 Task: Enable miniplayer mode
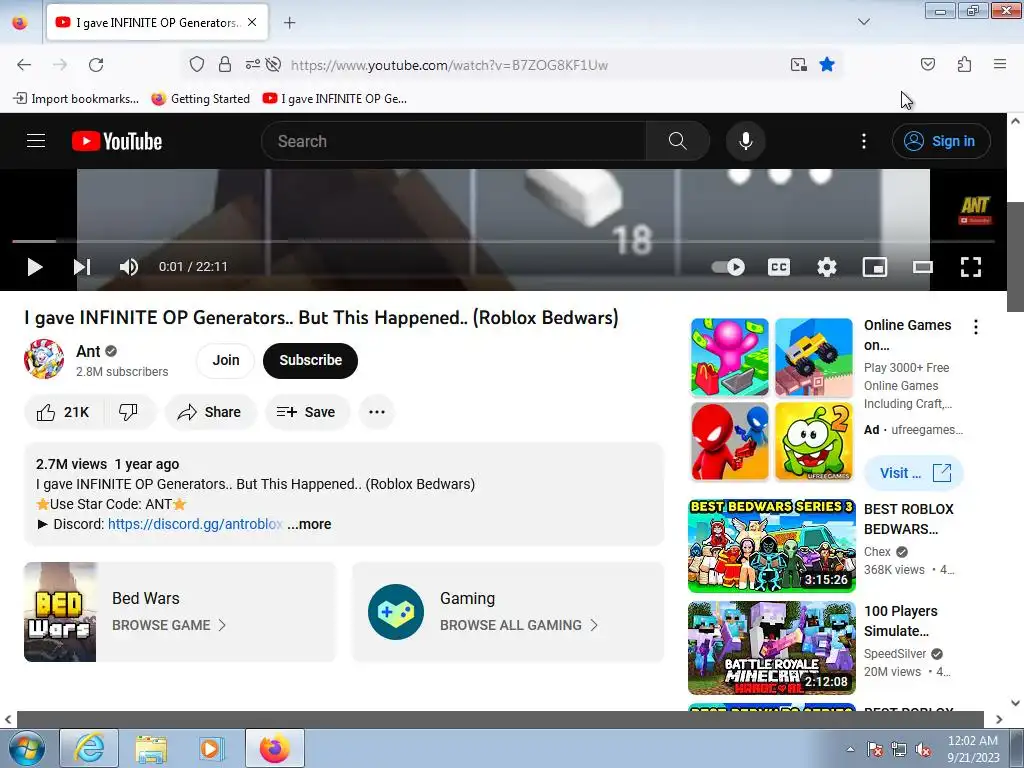[874, 266]
